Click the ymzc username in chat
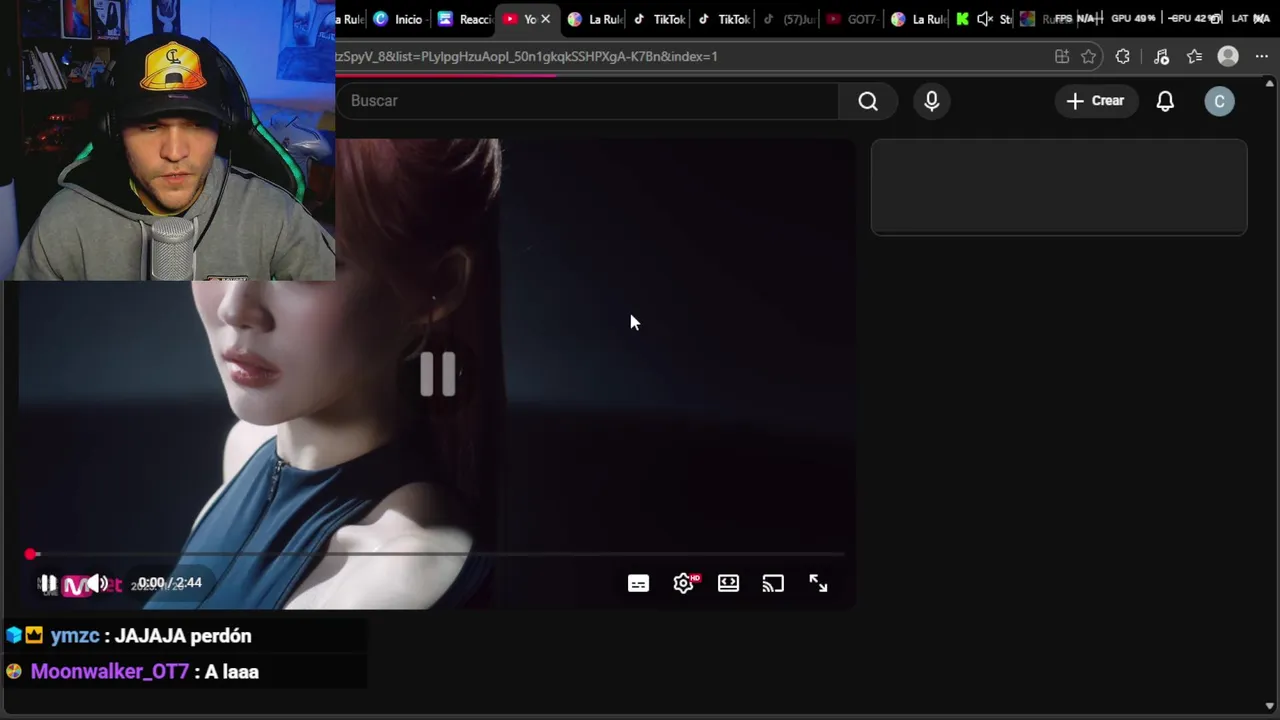The image size is (1280, 720). pyautogui.click(x=75, y=636)
